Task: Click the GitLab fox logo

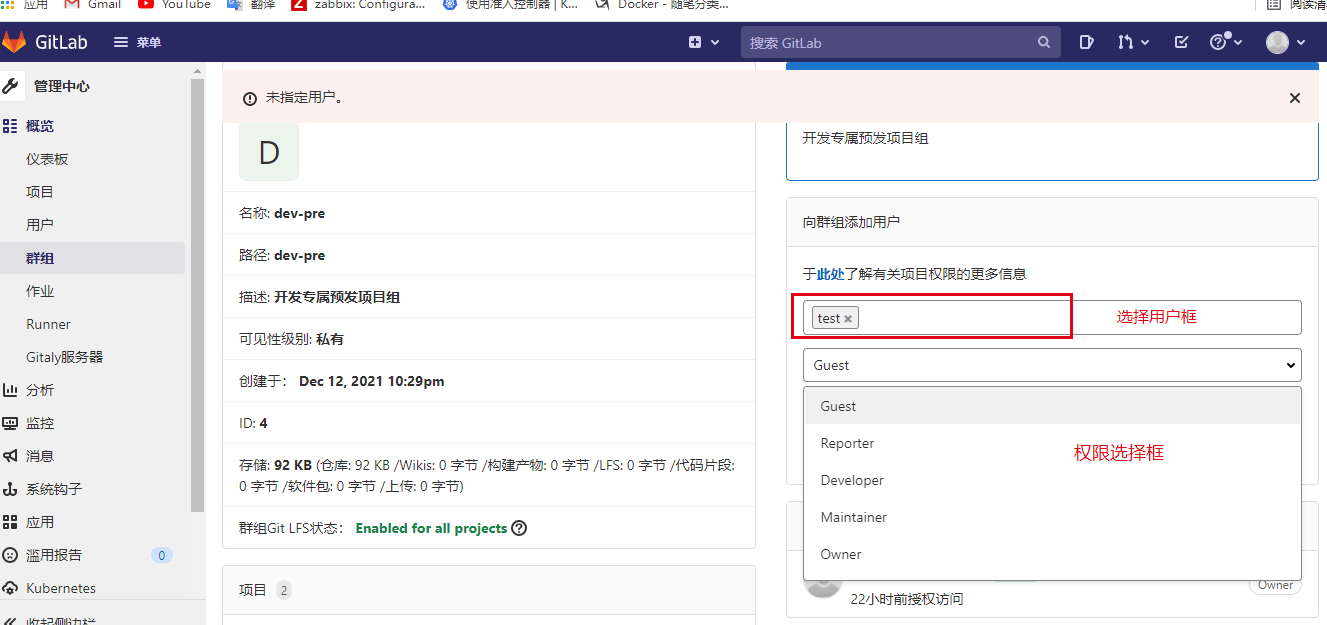Action: click(14, 42)
